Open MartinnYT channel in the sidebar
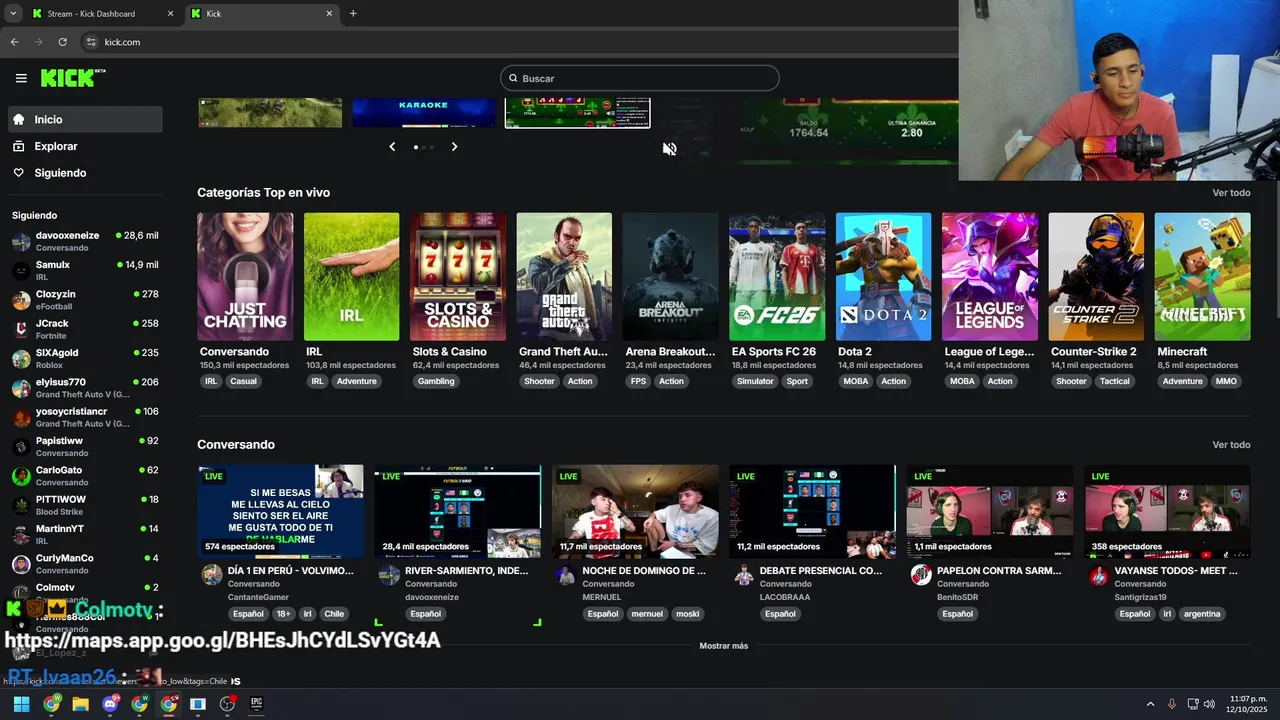 tap(85, 534)
